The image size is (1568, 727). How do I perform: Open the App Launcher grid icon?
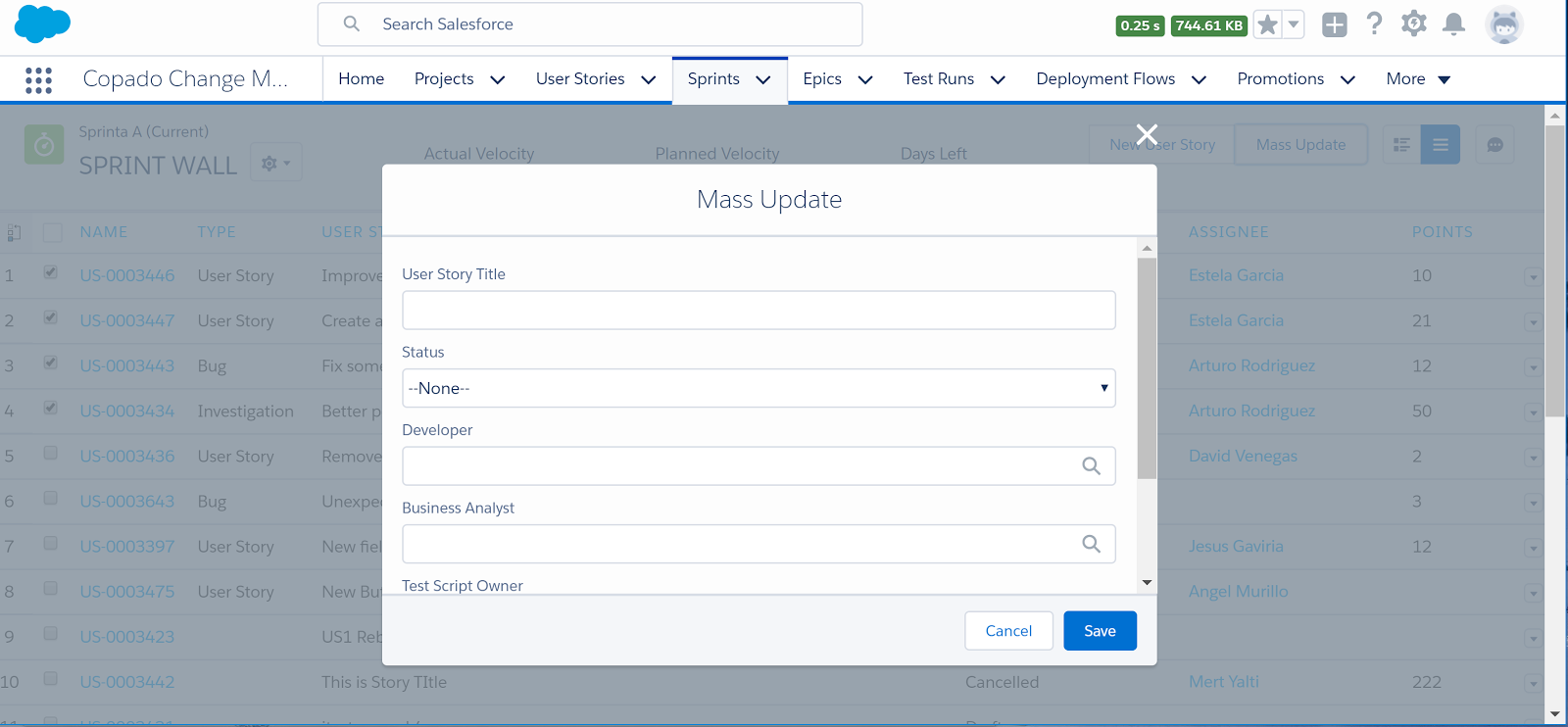click(x=38, y=79)
